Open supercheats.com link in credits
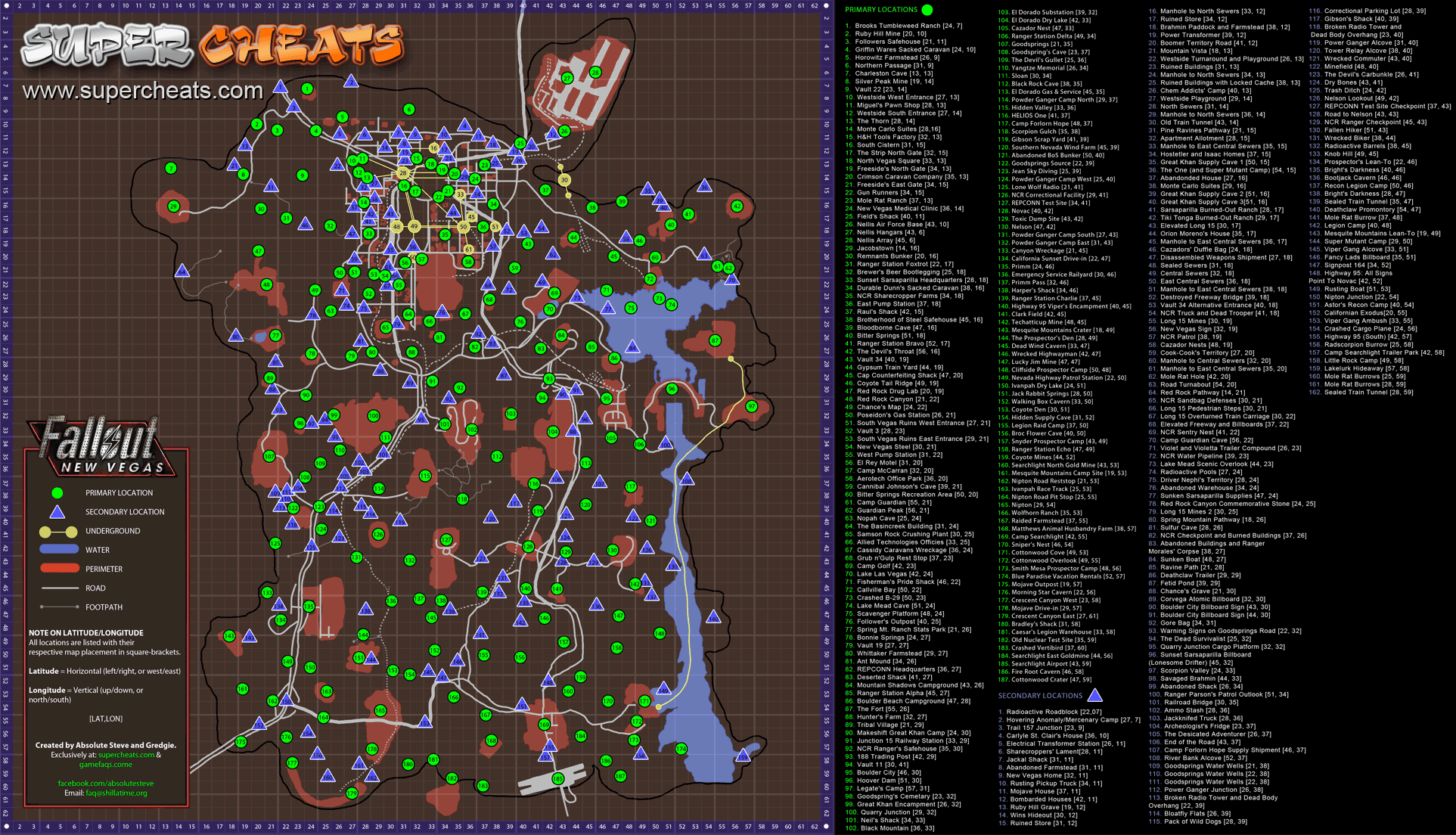1456x835 pixels. point(126,755)
